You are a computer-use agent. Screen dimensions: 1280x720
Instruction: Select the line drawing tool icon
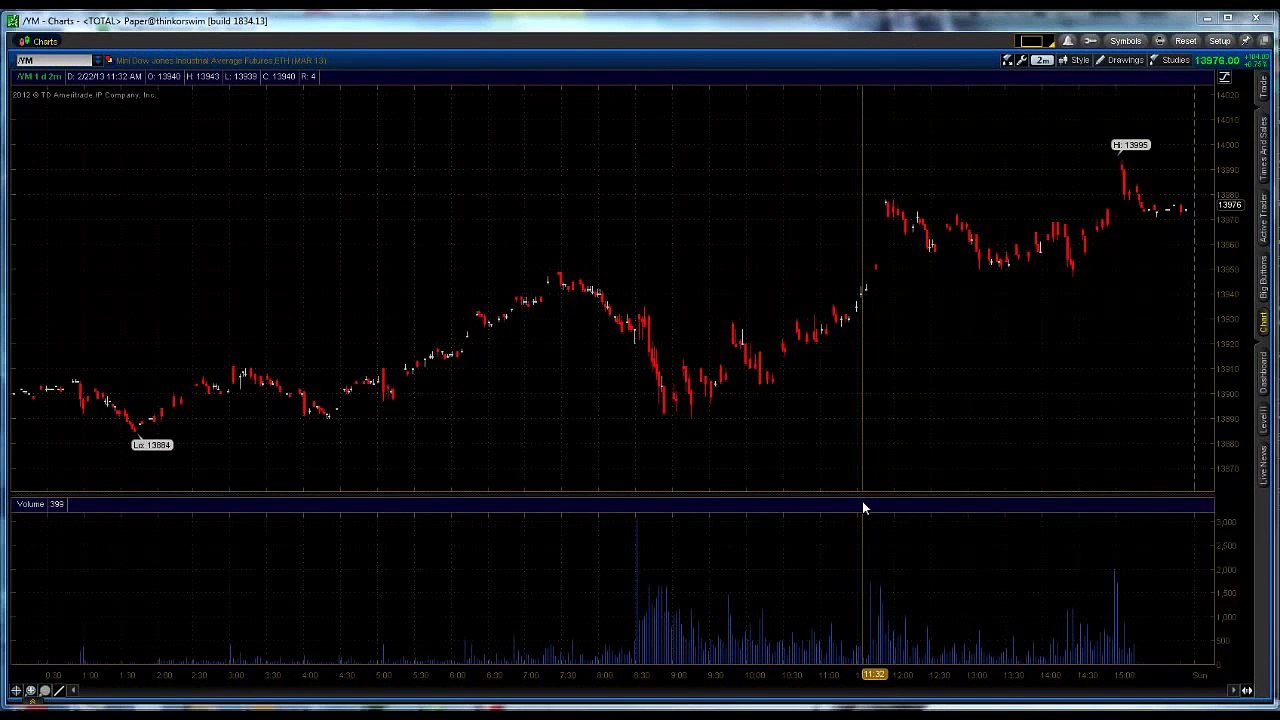pyautogui.click(x=59, y=691)
